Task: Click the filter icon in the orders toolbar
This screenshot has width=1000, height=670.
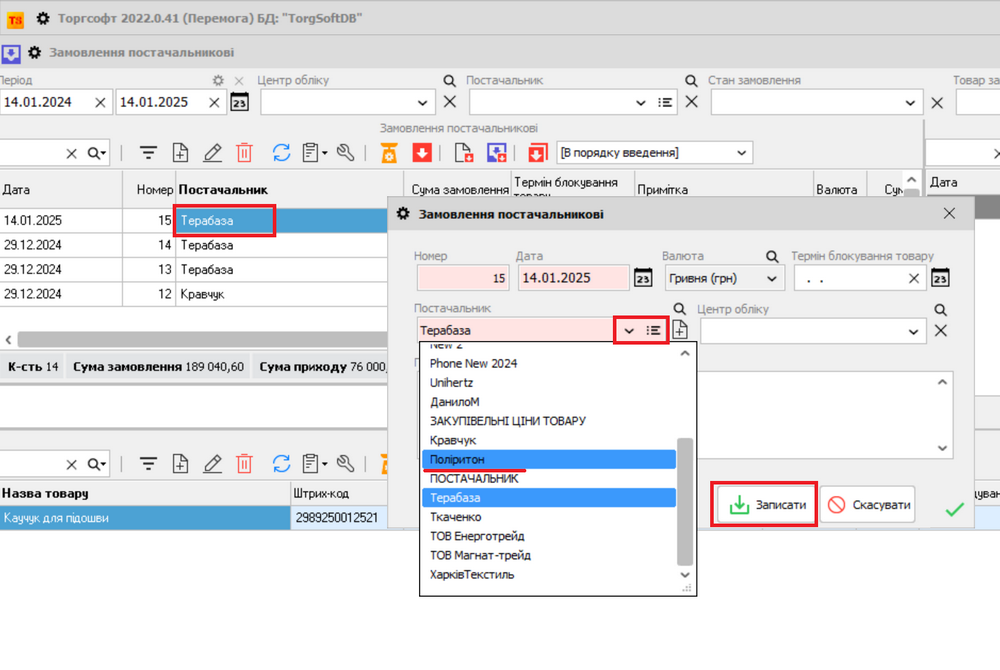Action: click(148, 153)
